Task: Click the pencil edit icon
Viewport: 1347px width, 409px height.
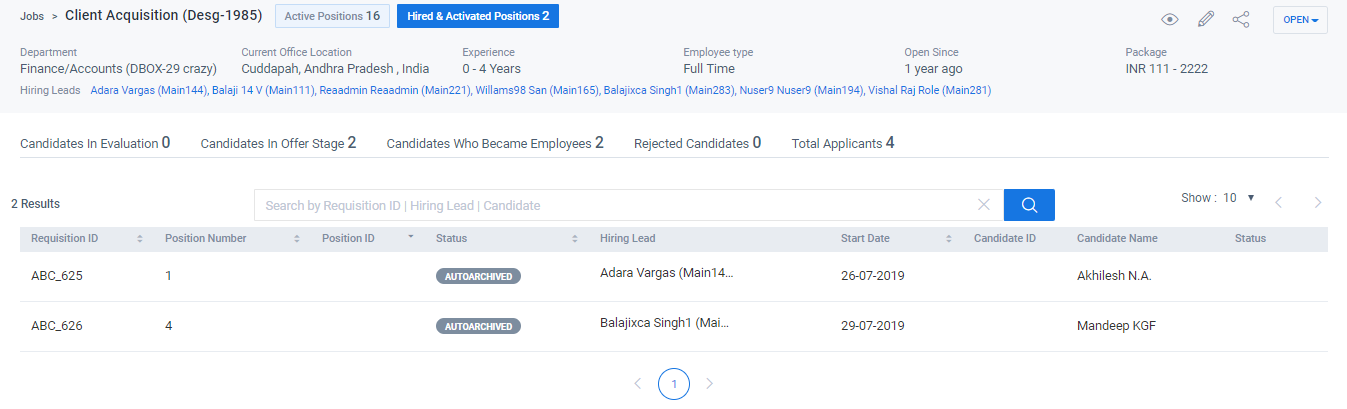Action: click(x=1206, y=20)
